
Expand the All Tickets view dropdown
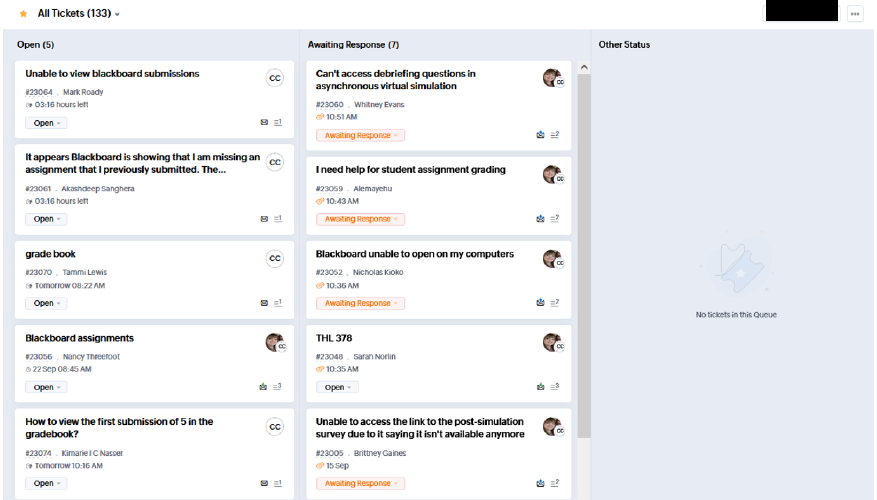coord(117,15)
